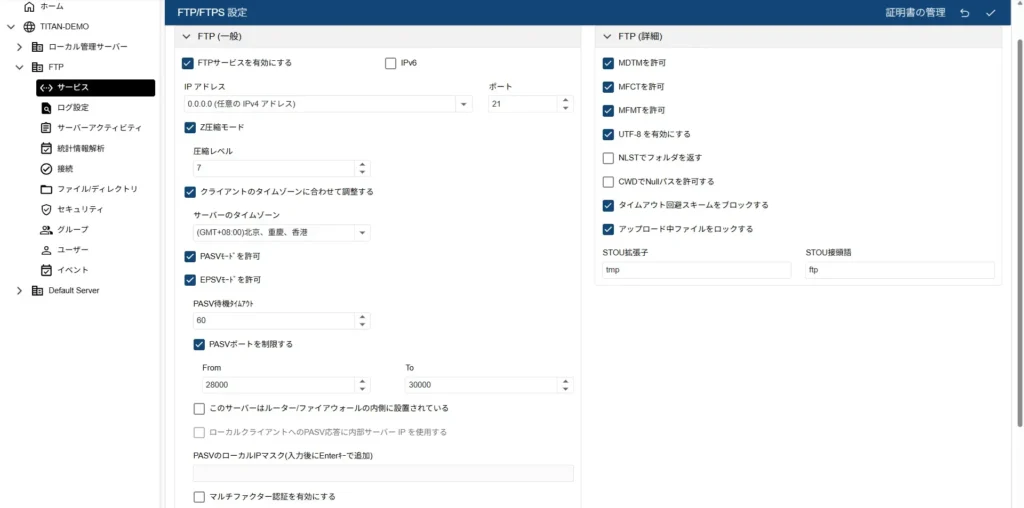Toggle MFCTを許可 checkbox
Screen dimensions: 1024x508
point(609,87)
